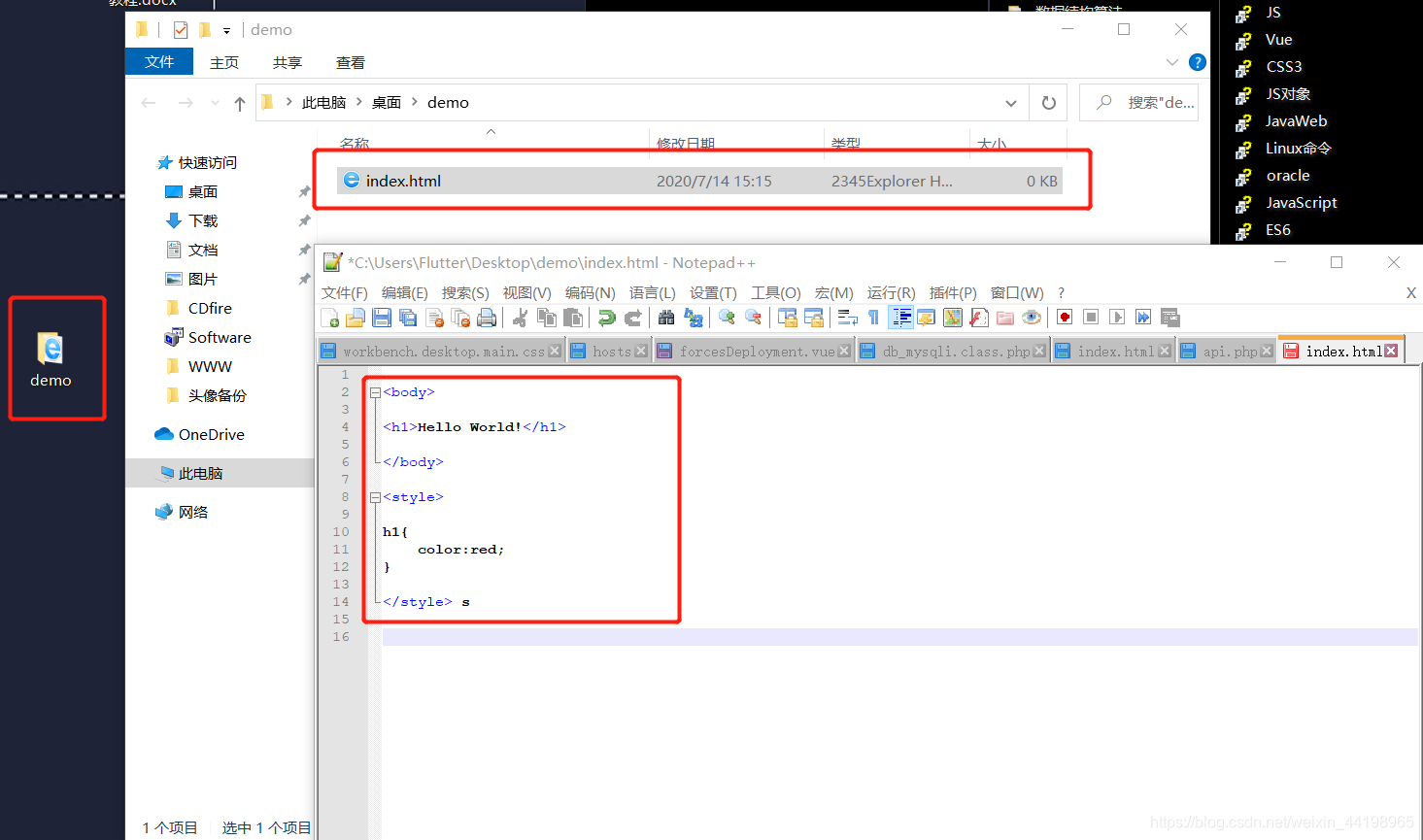Start macro recording in Notepad++

pos(1063,317)
